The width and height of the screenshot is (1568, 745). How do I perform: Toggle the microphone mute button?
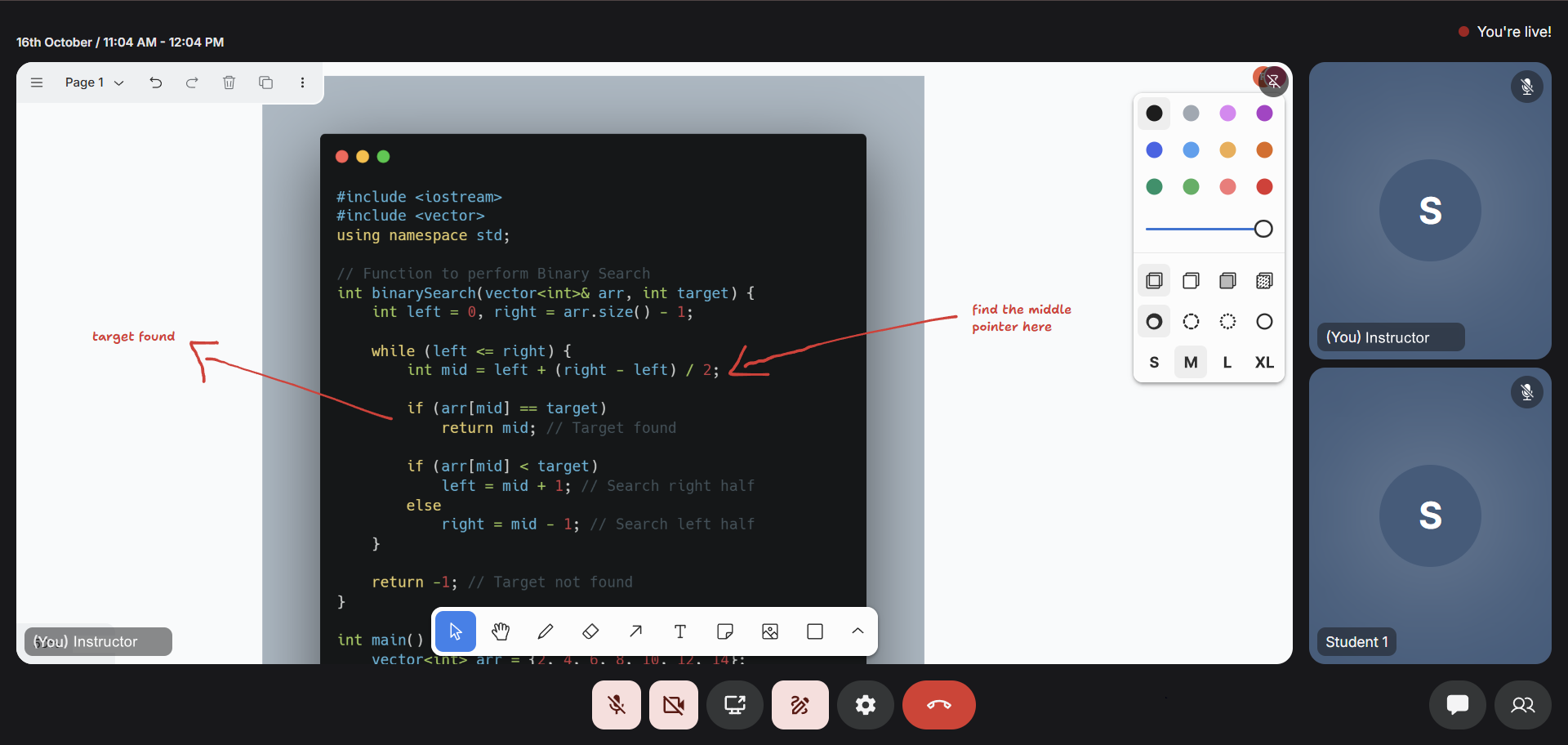(x=617, y=705)
